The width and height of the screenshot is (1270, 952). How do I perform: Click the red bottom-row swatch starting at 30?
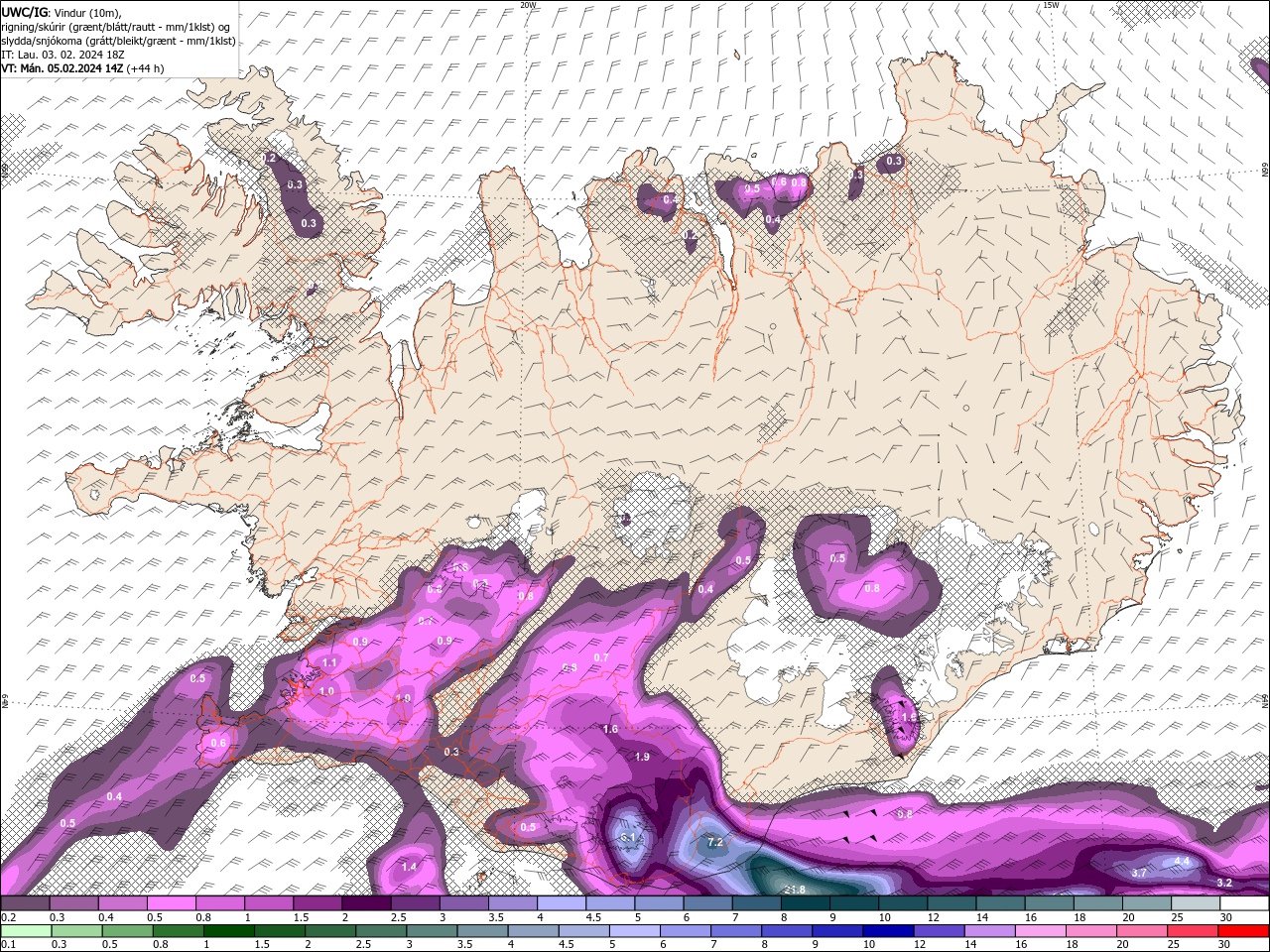tap(1242, 931)
